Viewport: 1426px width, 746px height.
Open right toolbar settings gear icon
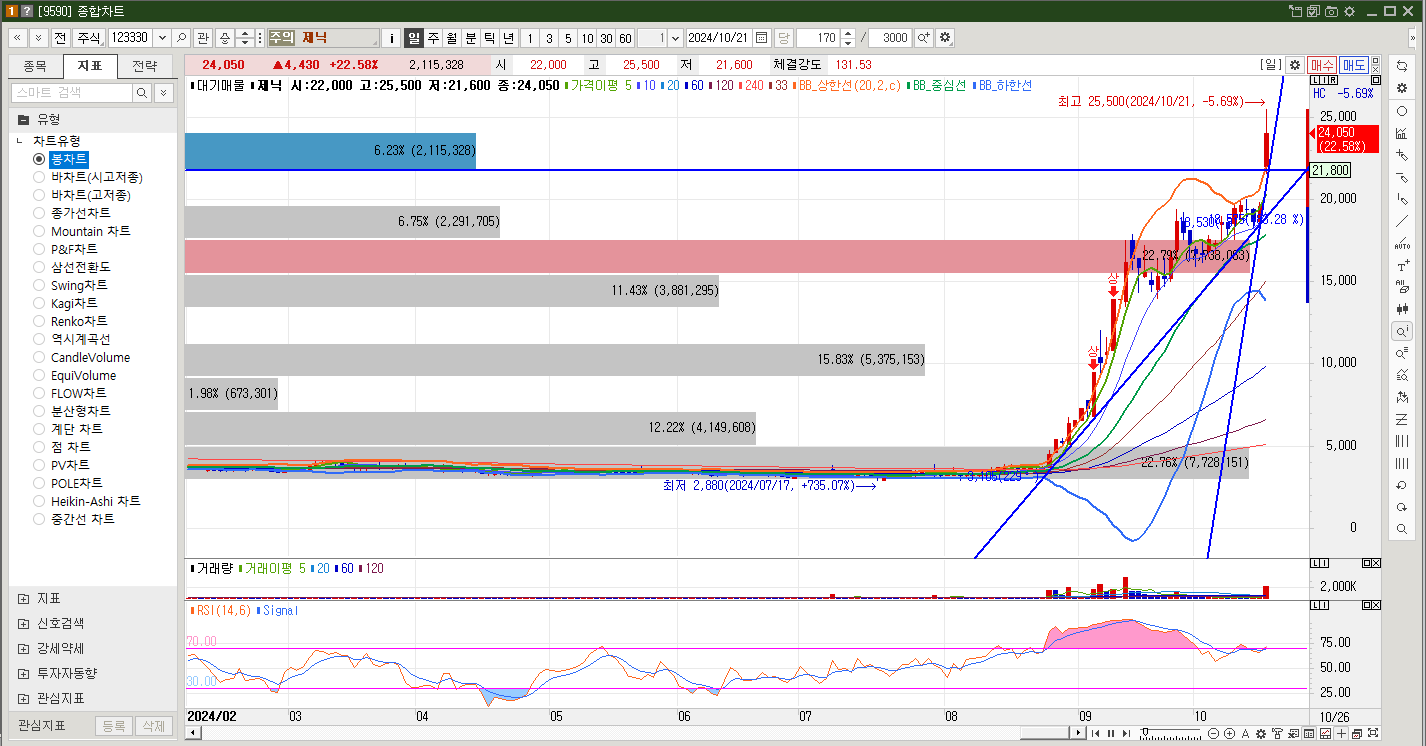[x=1402, y=88]
